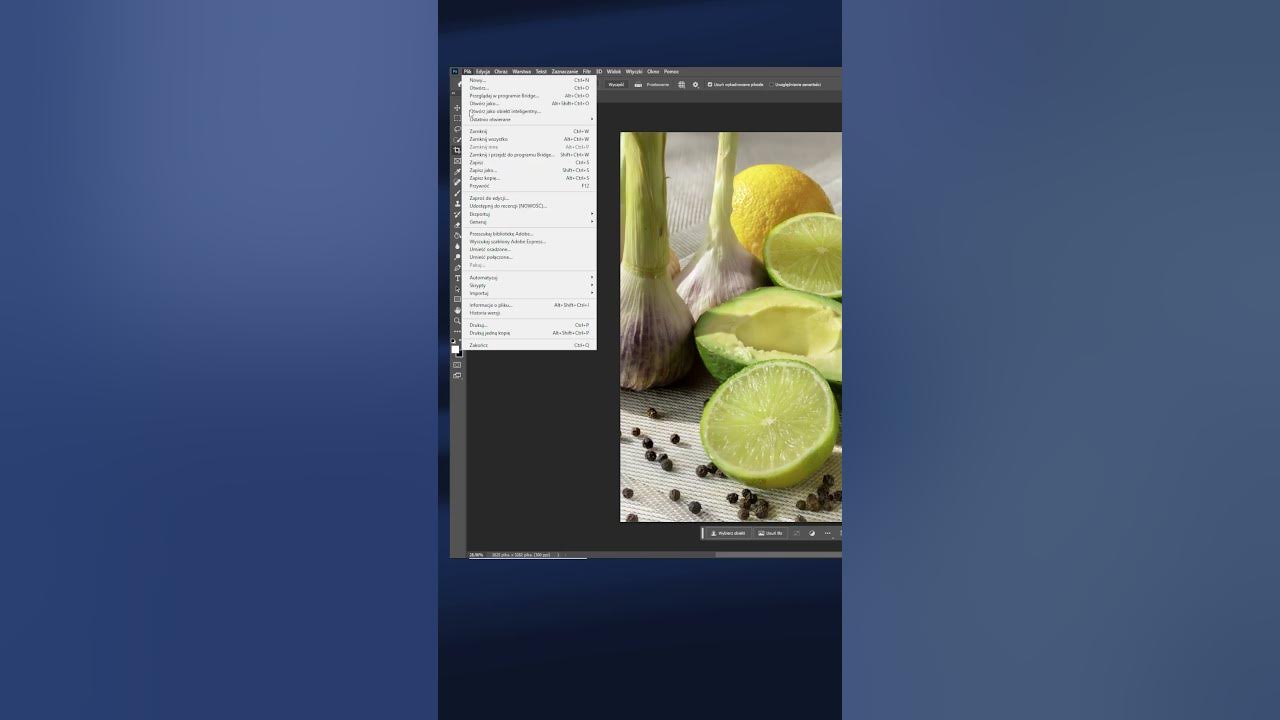Open the Widok menu

coord(614,72)
